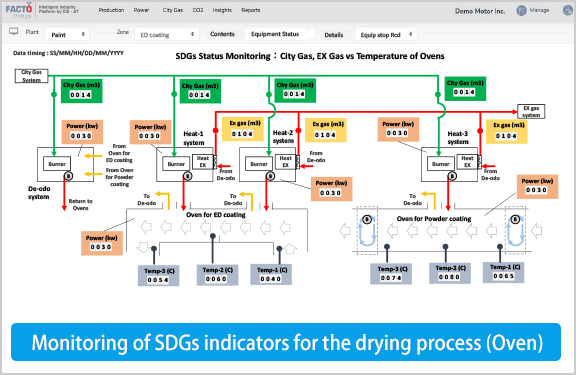Click the Contents label
Viewport: 576px width, 375px height.
[222, 34]
